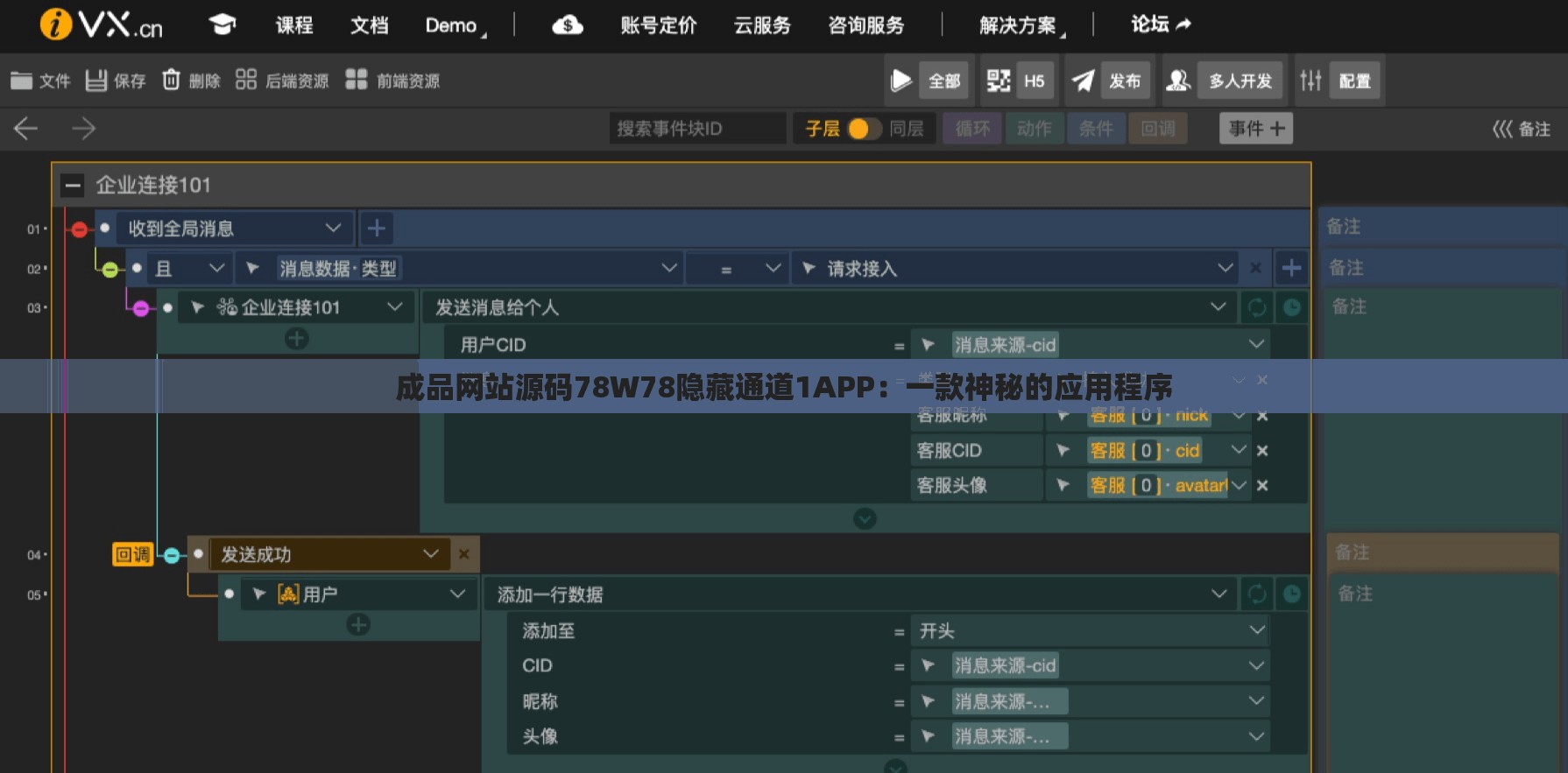Expand more parameters chevron below 客服头像
The width and height of the screenshot is (1568, 773).
[x=865, y=519]
